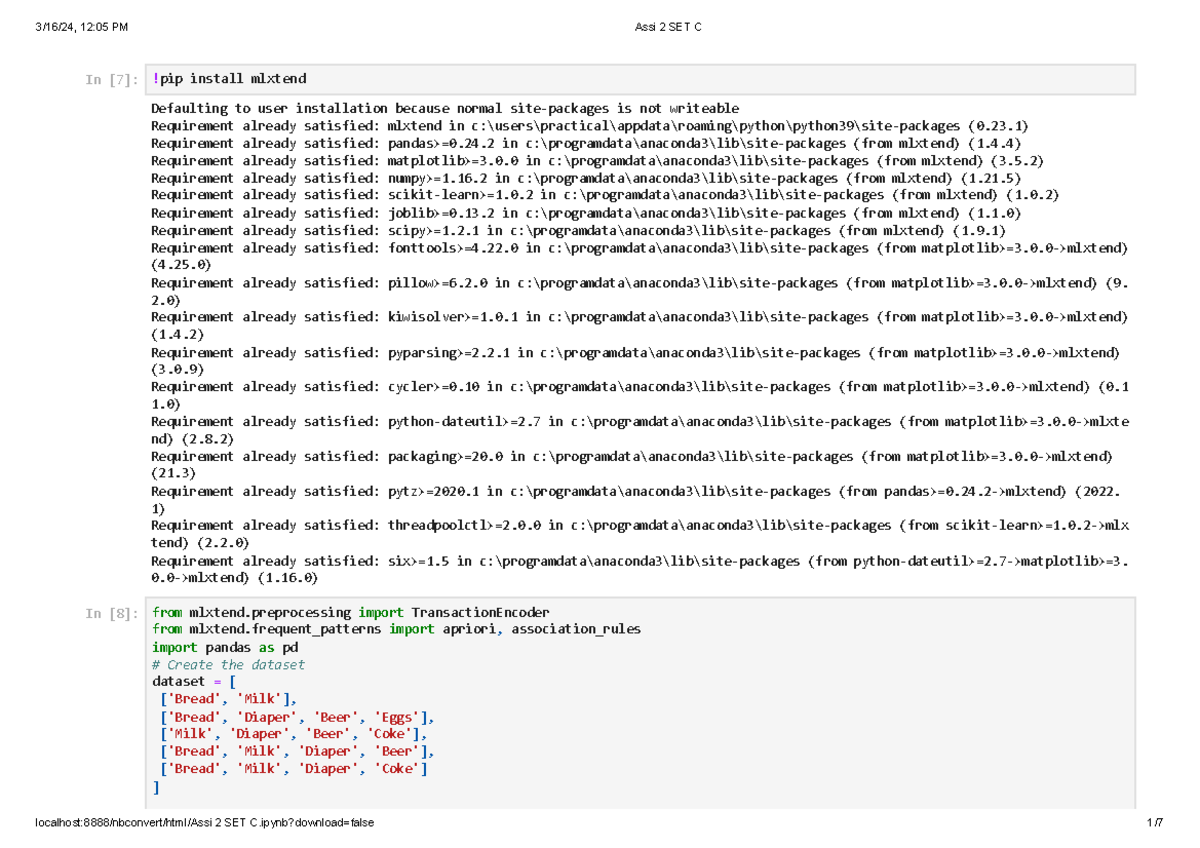This screenshot has height=848, width=1200.
Task: Click the 'Coke' string in the last row
Action: click(x=398, y=768)
